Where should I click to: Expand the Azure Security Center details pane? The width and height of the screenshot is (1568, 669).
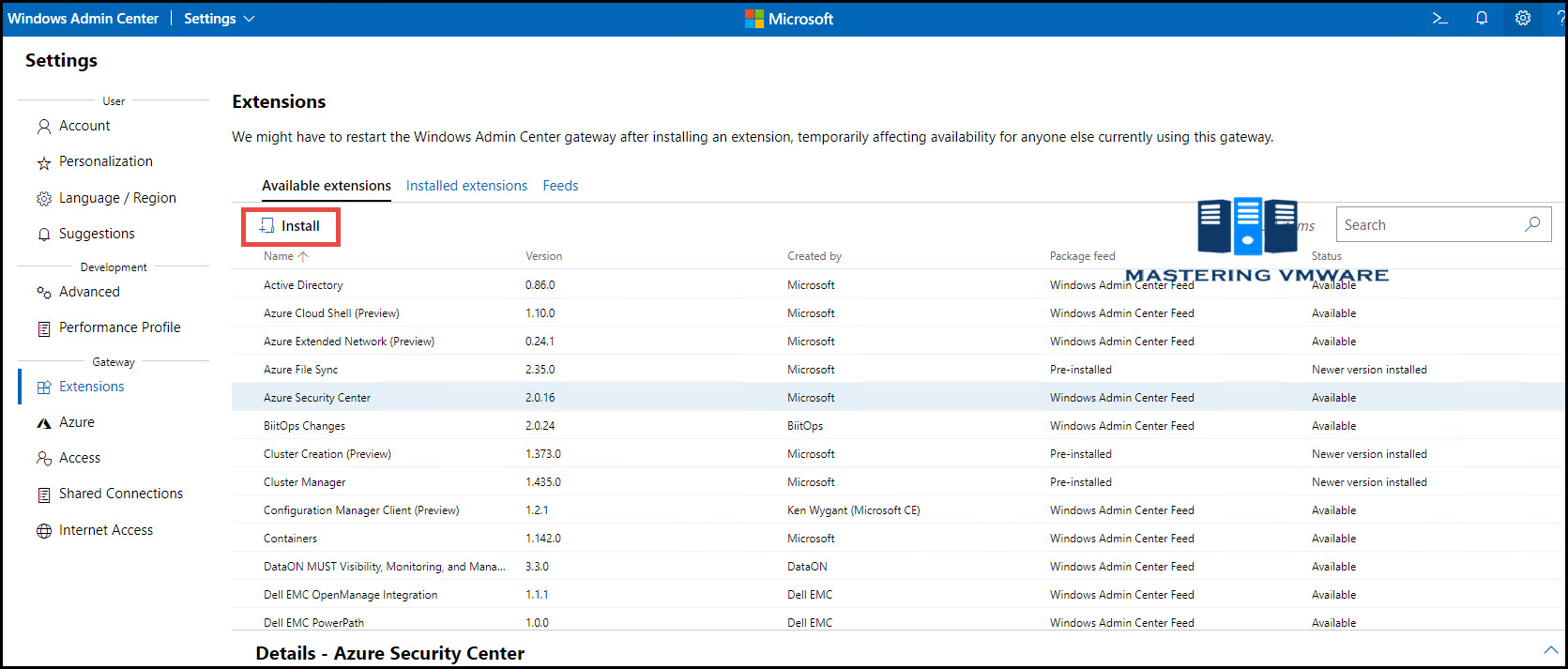(1550, 650)
